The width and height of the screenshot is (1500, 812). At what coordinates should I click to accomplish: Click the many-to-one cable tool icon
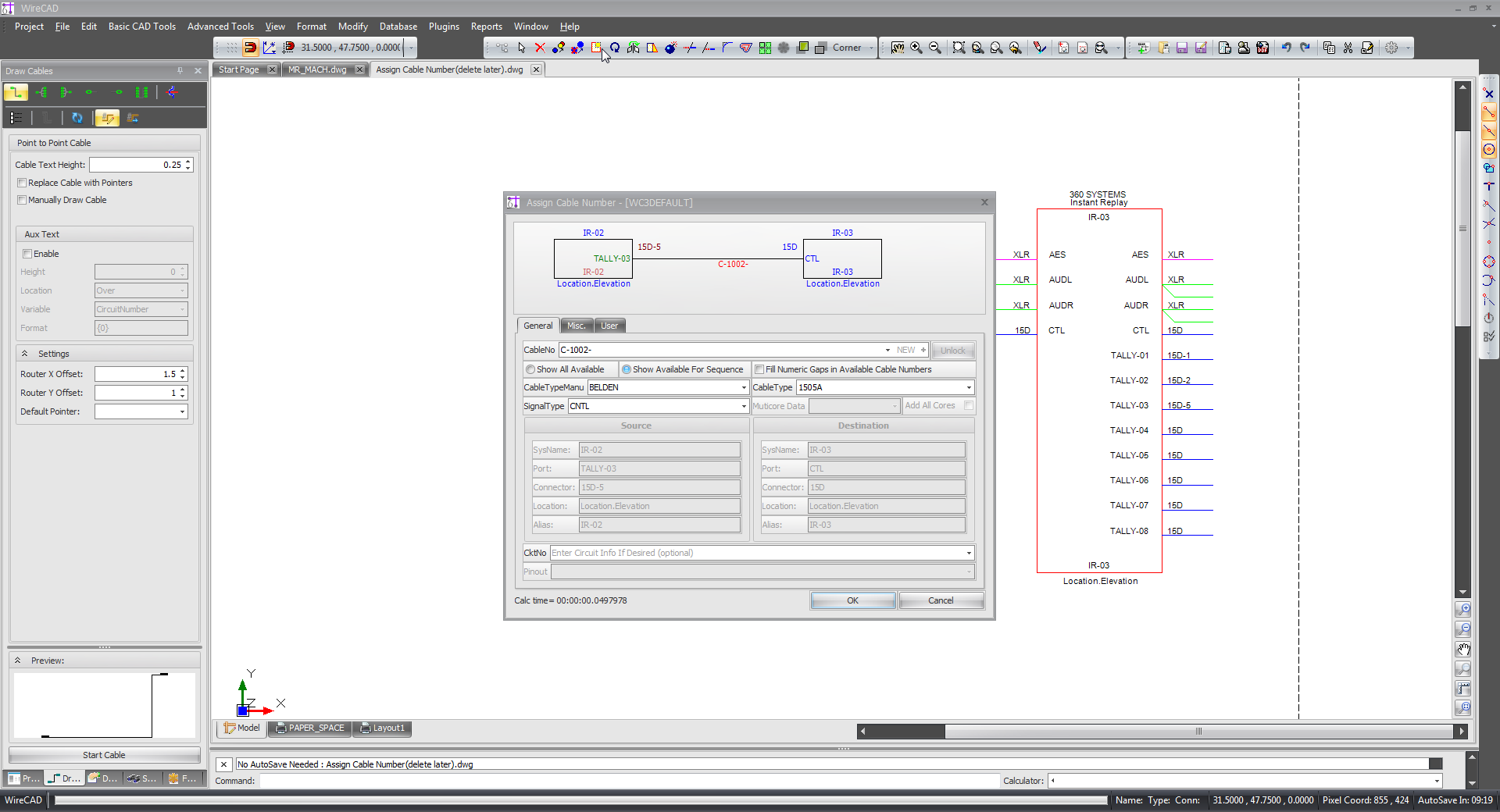coord(66,92)
